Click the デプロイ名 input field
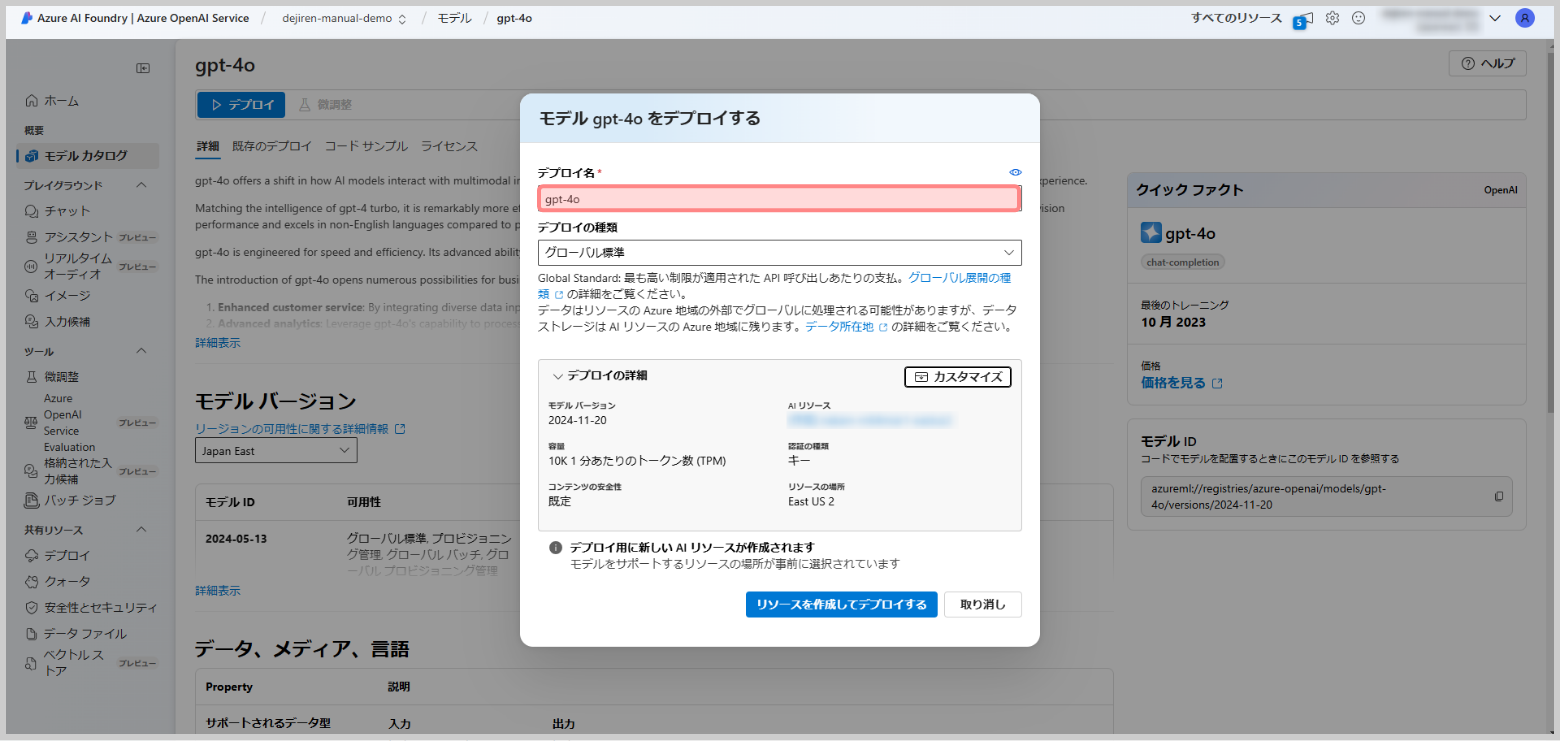This screenshot has width=1560, height=741. (780, 199)
